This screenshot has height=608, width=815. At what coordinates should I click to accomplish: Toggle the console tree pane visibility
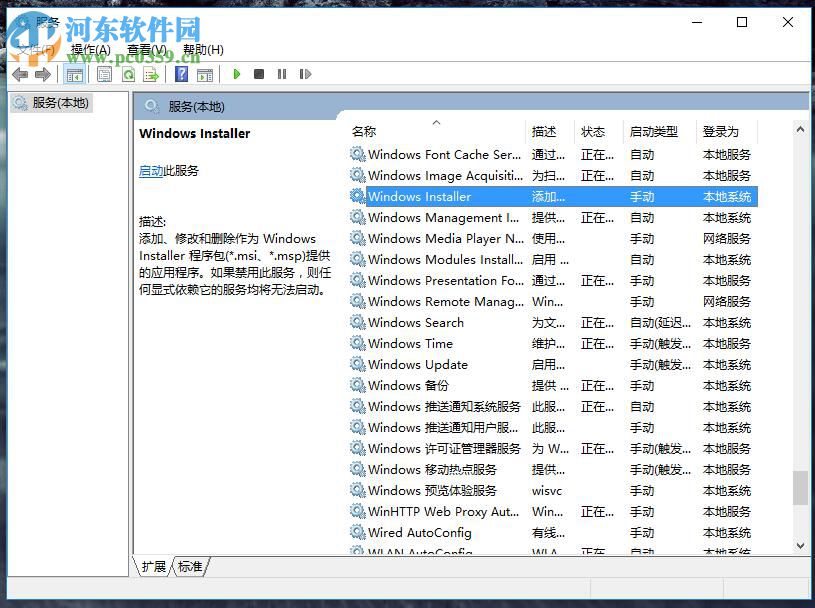click(75, 74)
